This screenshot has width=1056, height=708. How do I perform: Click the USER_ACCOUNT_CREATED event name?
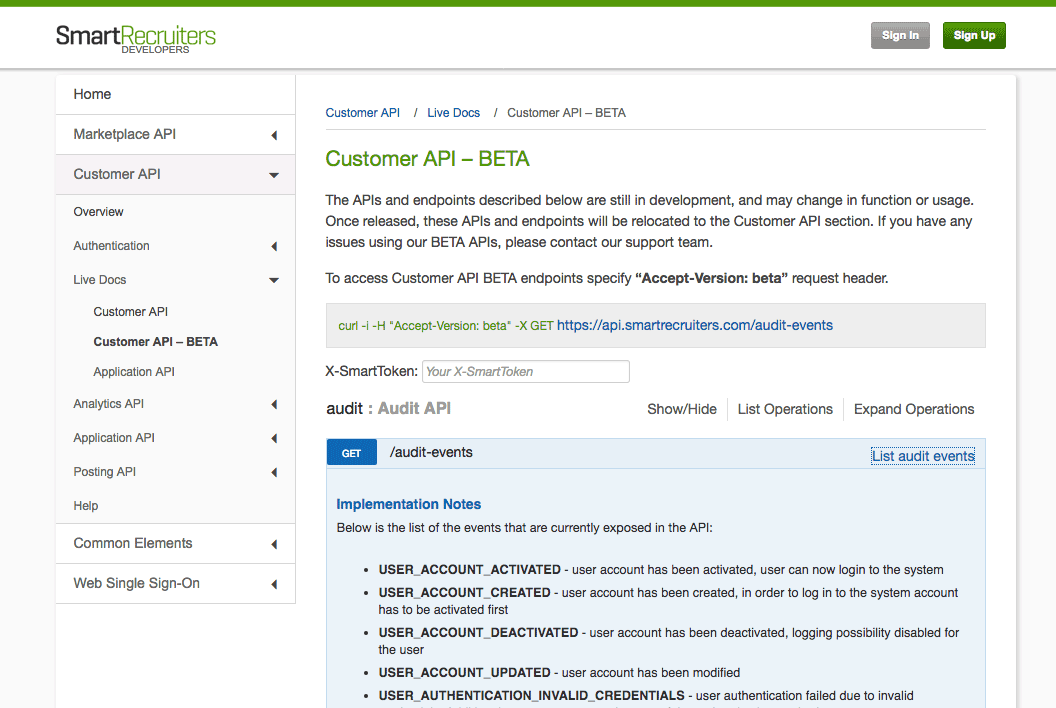point(465,593)
